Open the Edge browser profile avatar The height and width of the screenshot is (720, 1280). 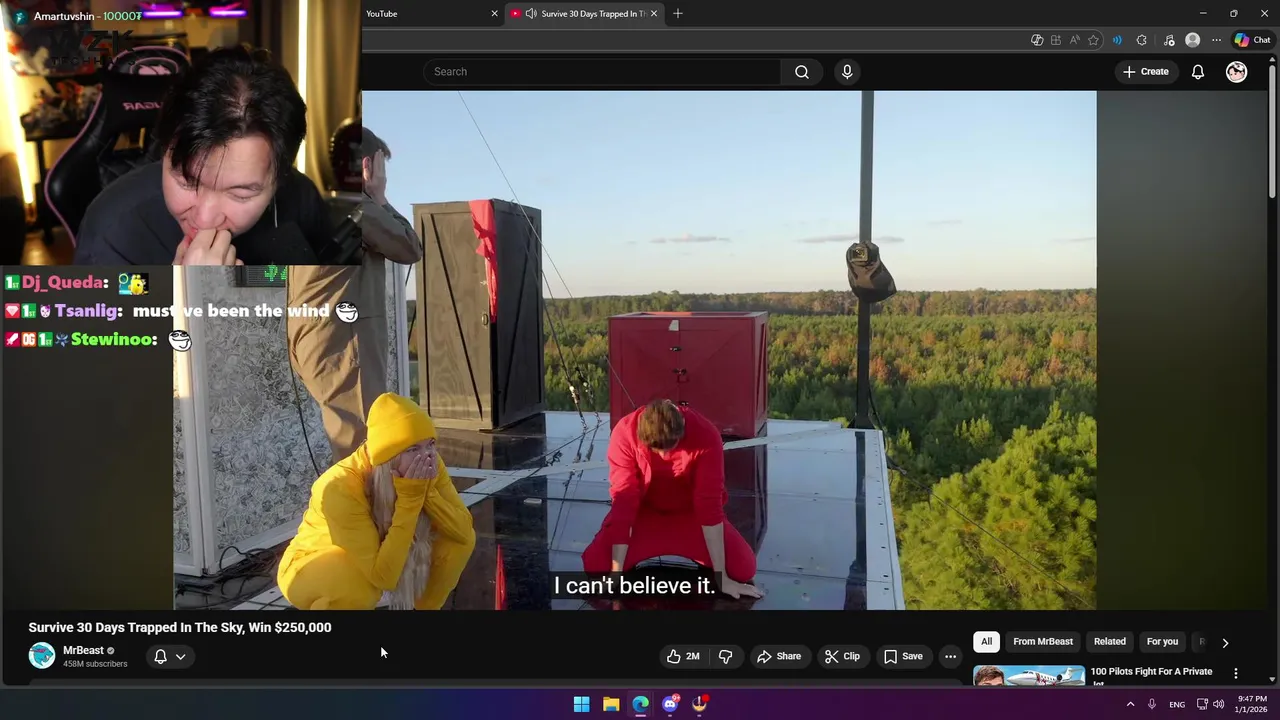1192,40
